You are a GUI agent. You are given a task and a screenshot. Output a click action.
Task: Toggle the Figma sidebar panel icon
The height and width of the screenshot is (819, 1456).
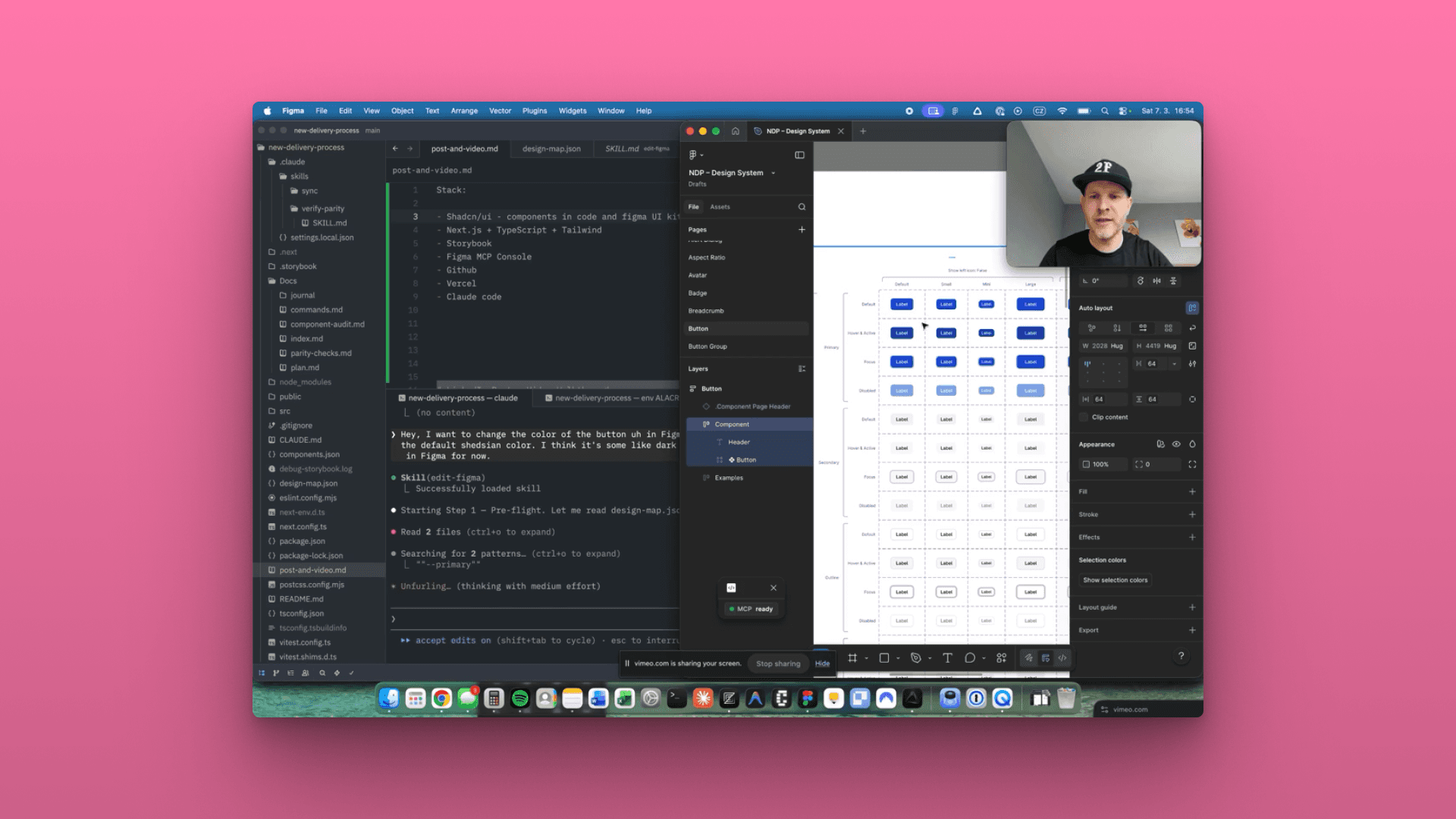[799, 155]
